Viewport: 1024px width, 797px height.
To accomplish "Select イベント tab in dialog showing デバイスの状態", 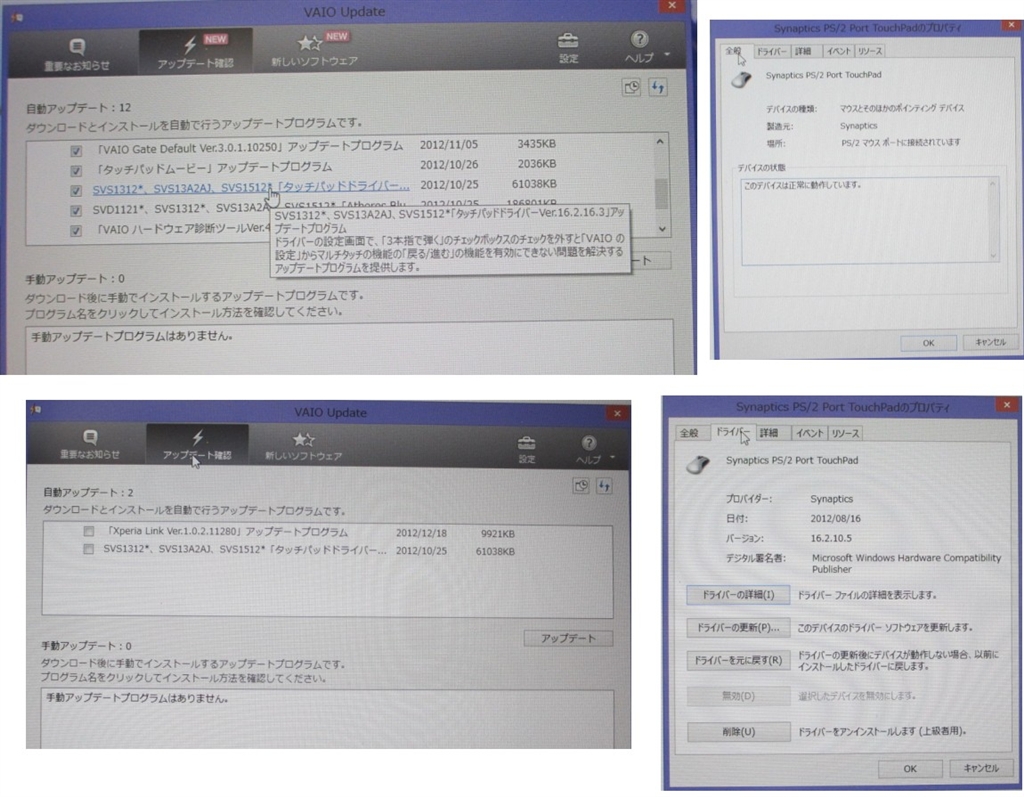I will pyautogui.click(x=838, y=51).
